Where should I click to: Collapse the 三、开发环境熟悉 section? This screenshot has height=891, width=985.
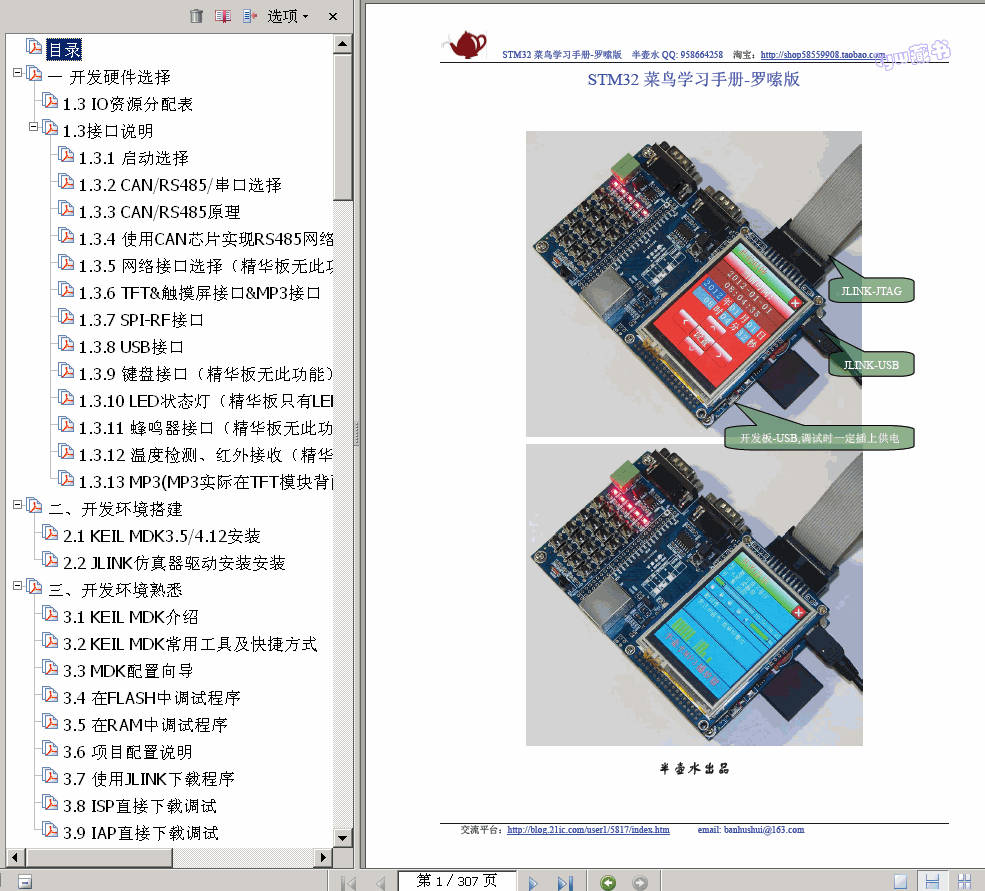click(x=18, y=586)
